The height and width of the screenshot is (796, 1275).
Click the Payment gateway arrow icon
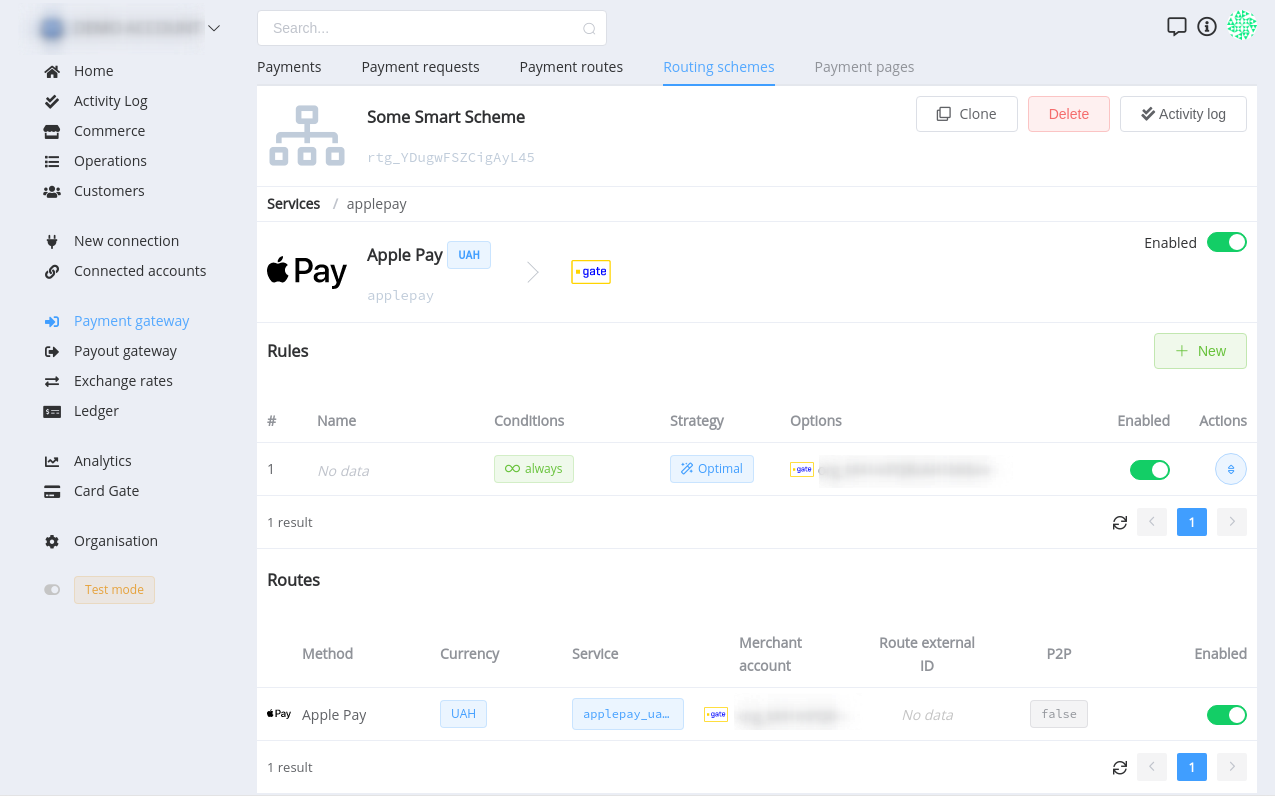[52, 321]
